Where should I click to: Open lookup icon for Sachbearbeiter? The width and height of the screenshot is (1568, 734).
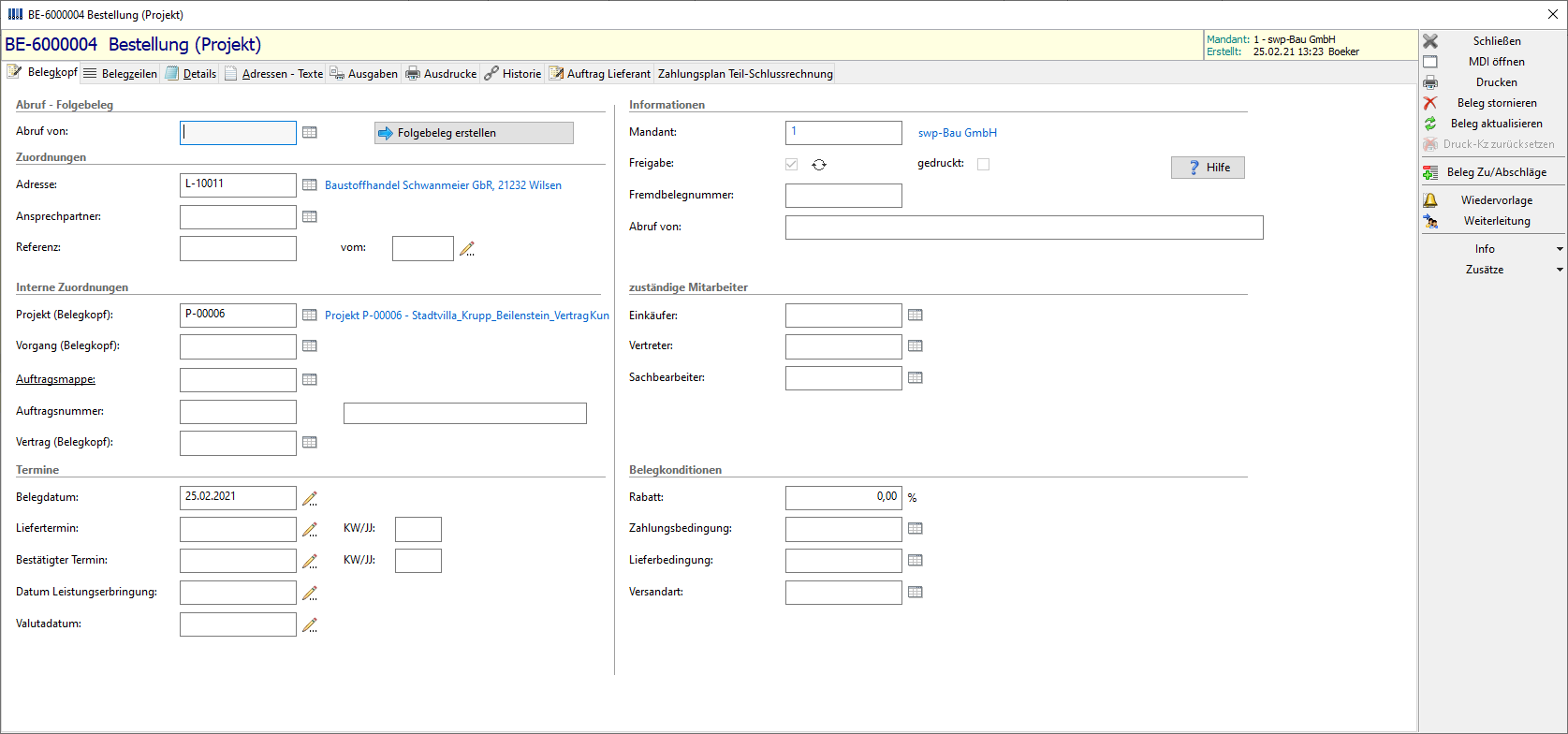click(x=916, y=378)
